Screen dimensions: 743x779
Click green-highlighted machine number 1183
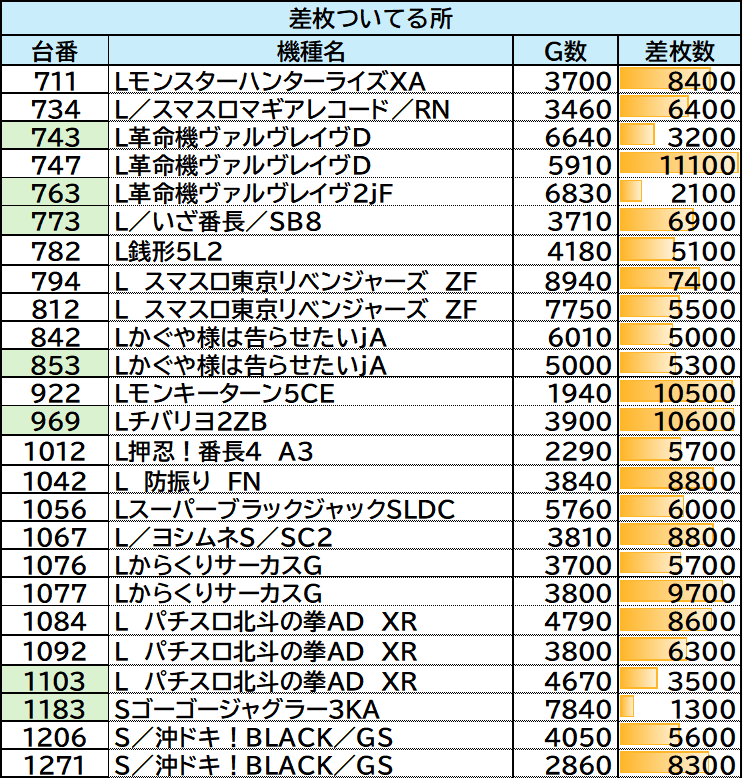point(55,707)
